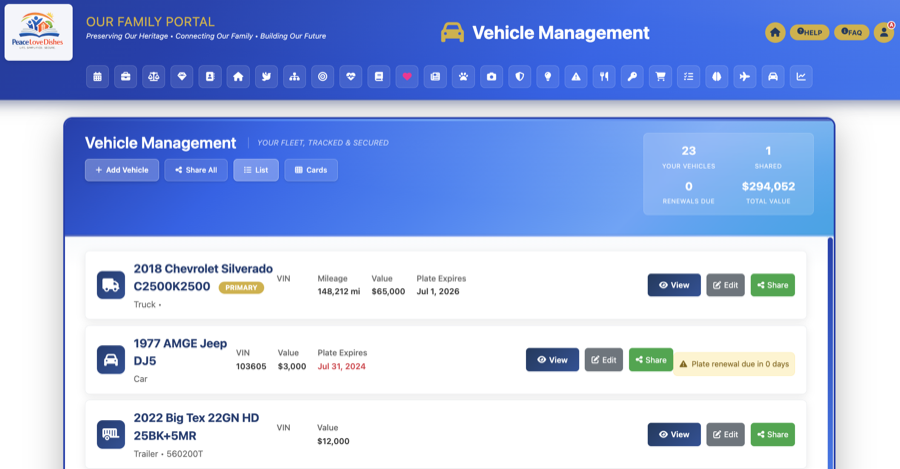Open the brain icon
Screen dimensions: 900x469
click(x=716, y=76)
